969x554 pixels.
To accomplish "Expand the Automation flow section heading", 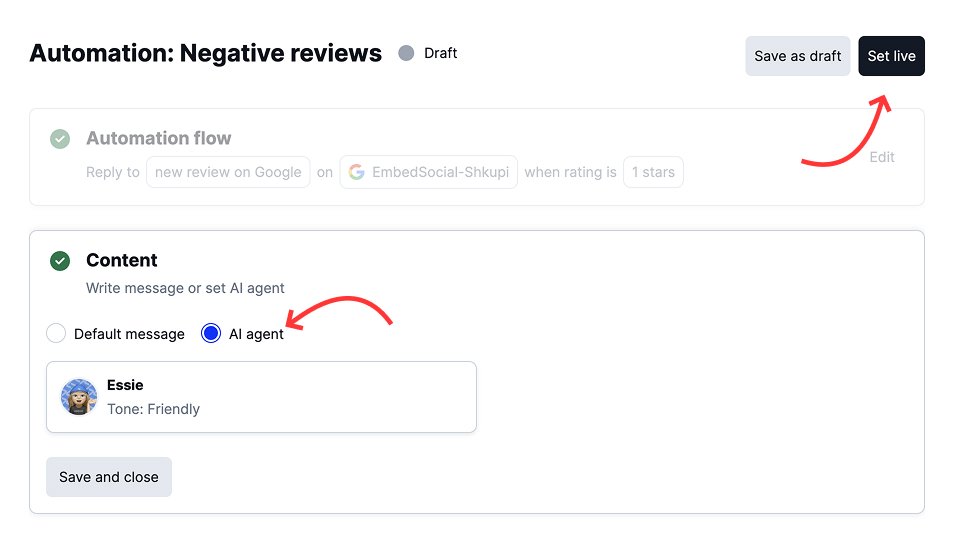I will coord(158,138).
